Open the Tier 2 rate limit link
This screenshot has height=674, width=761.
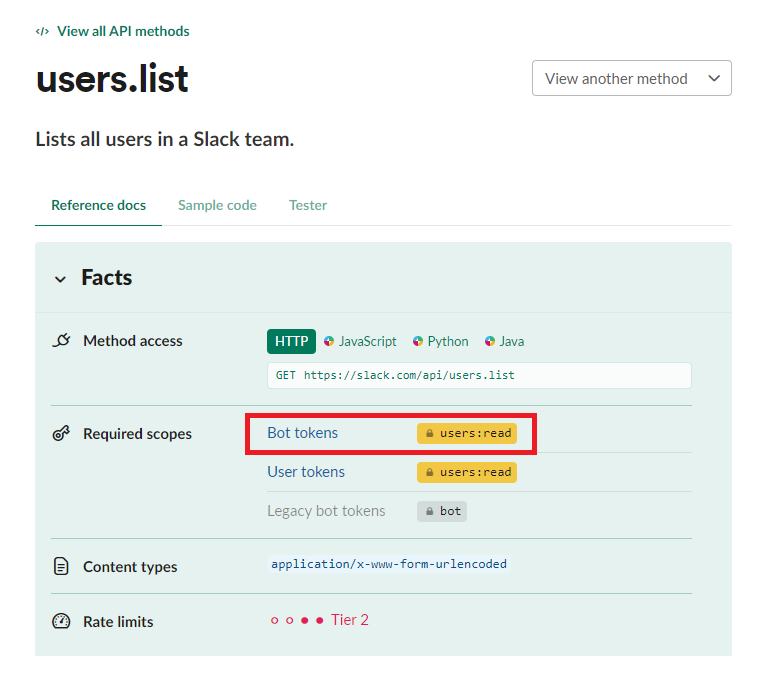349,620
